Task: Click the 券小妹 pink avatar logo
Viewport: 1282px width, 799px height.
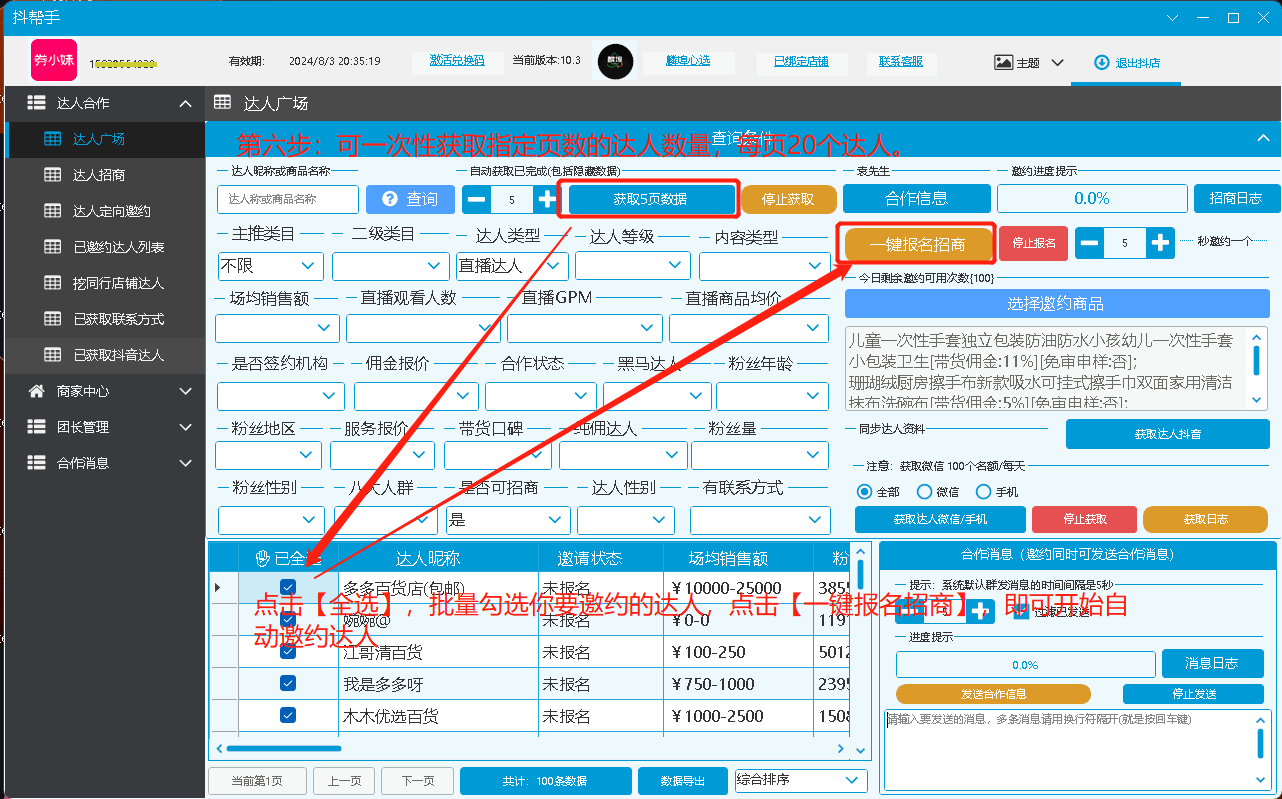Action: 54,60
